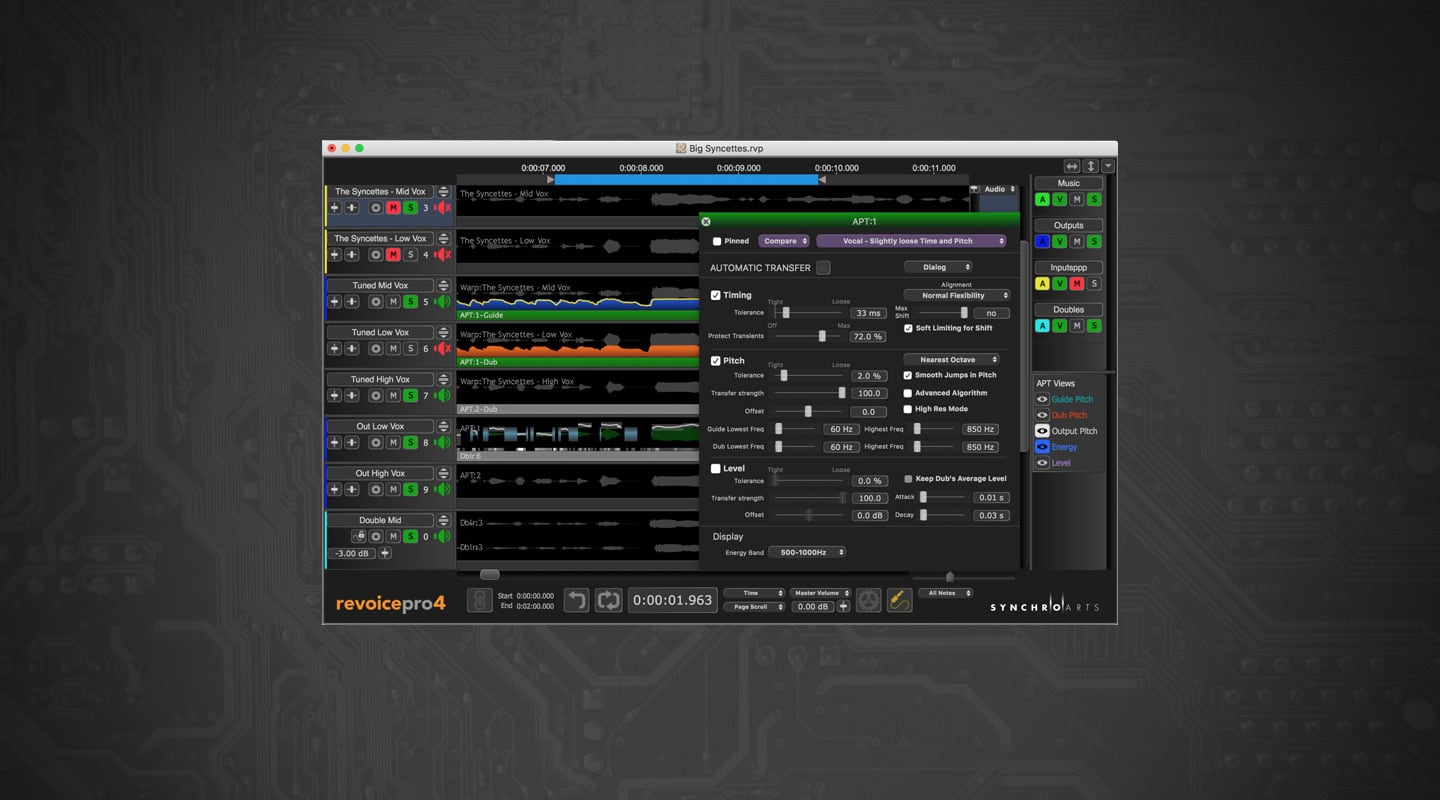The height and width of the screenshot is (800, 1440).
Task: Hide Output Pitch with its eye toggle
Action: click(1042, 431)
